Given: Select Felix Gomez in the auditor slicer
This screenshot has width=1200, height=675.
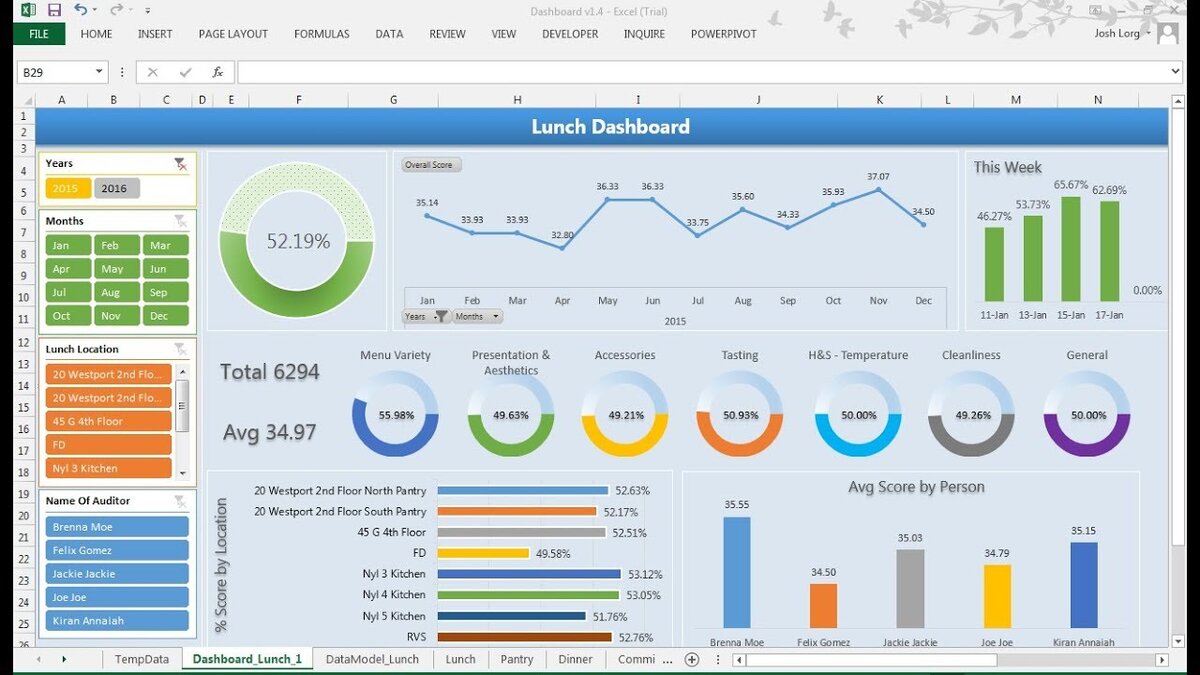Looking at the screenshot, I should [x=116, y=549].
